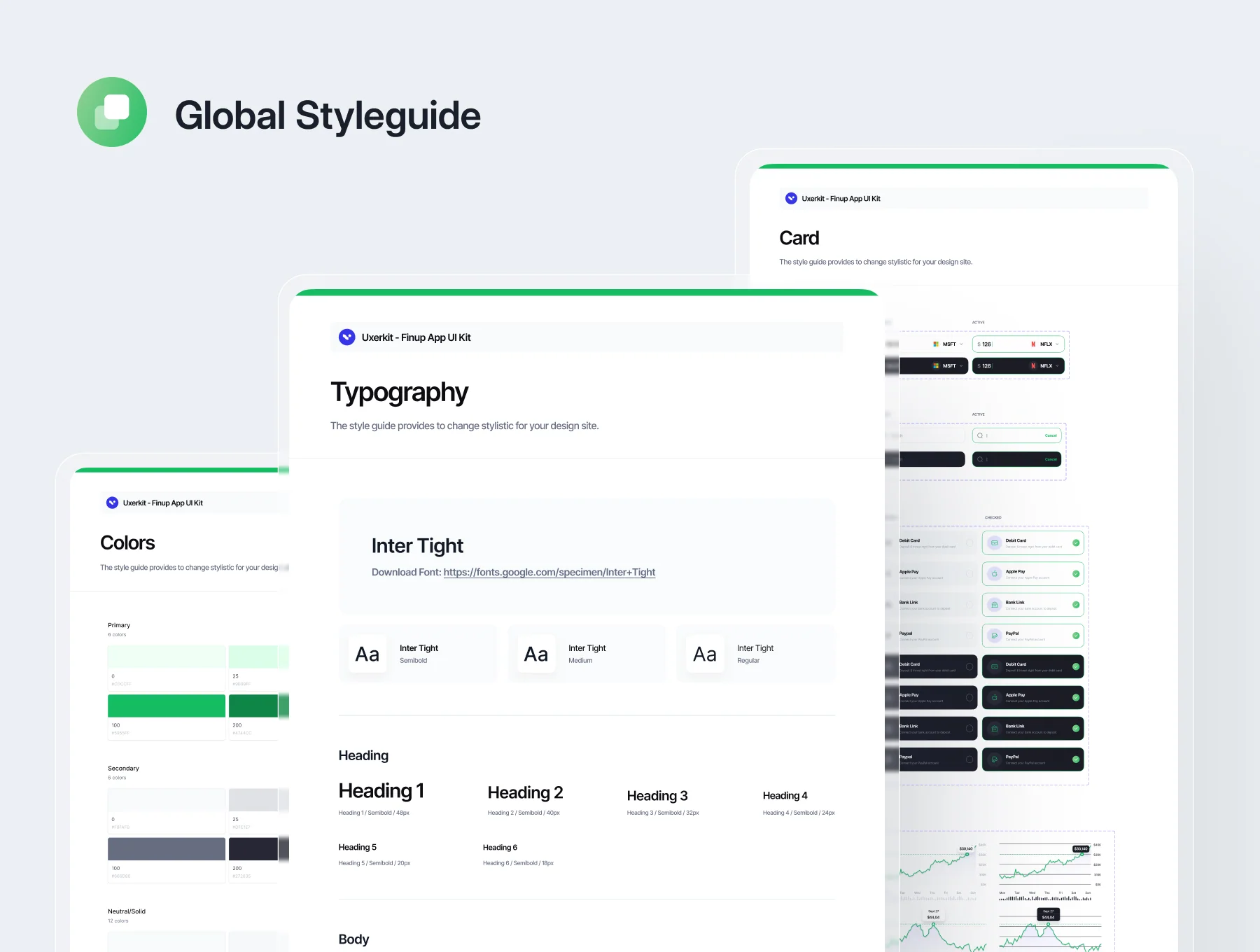Click the search icon in dark active field
The width and height of the screenshot is (1260, 952).
[x=980, y=459]
